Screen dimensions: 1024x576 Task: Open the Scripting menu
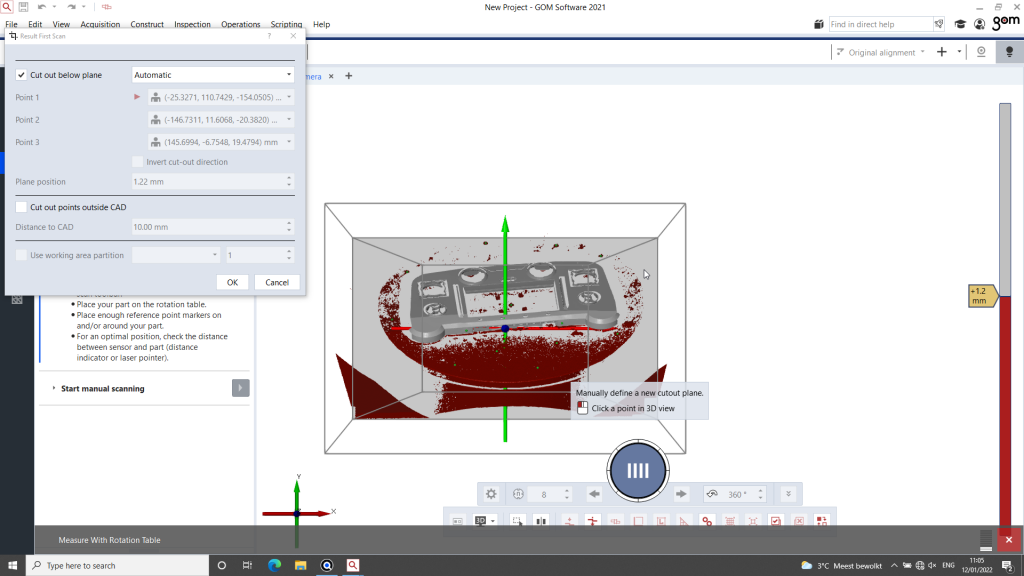click(x=286, y=24)
